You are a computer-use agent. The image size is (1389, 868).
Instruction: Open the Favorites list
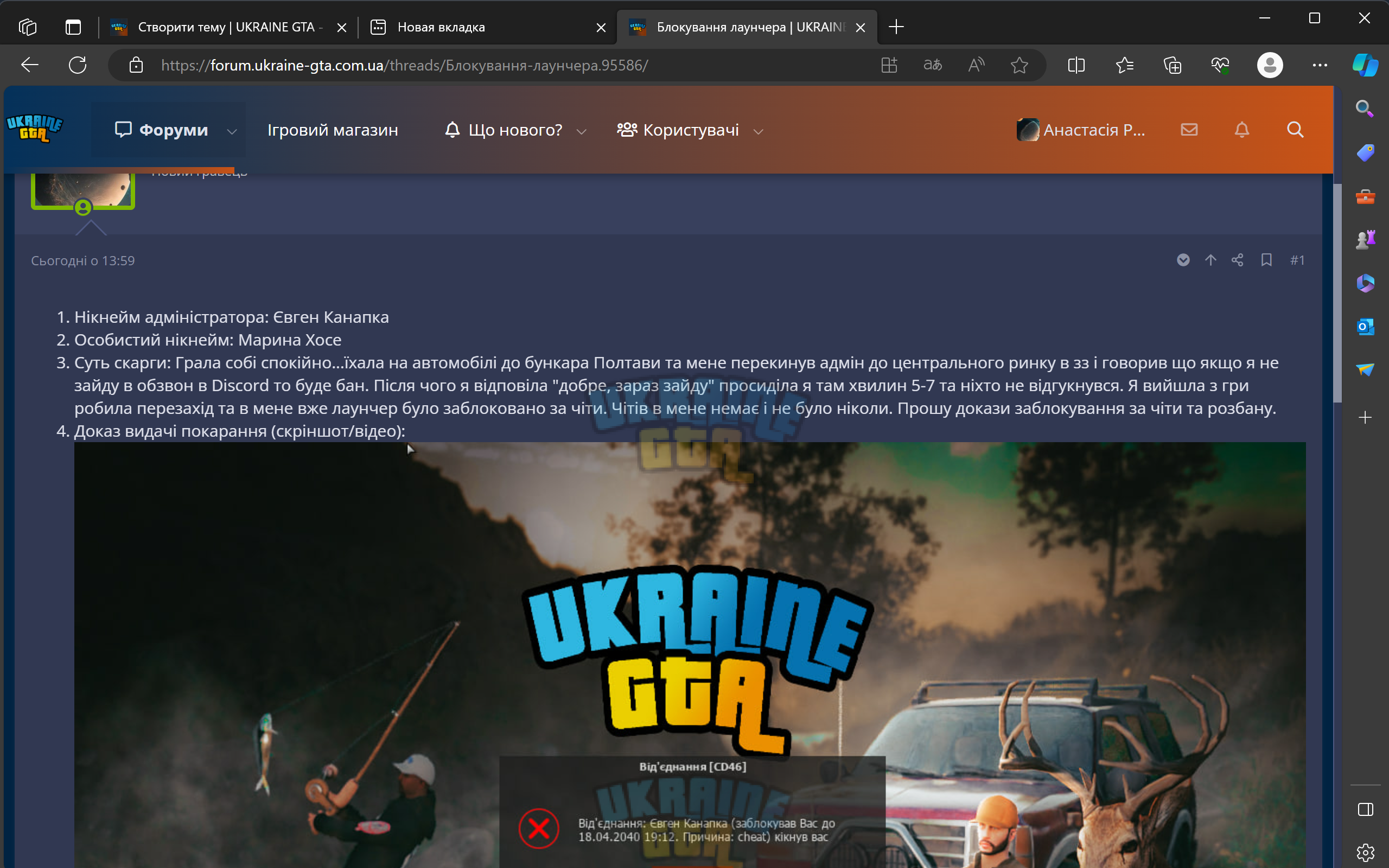point(1124,65)
